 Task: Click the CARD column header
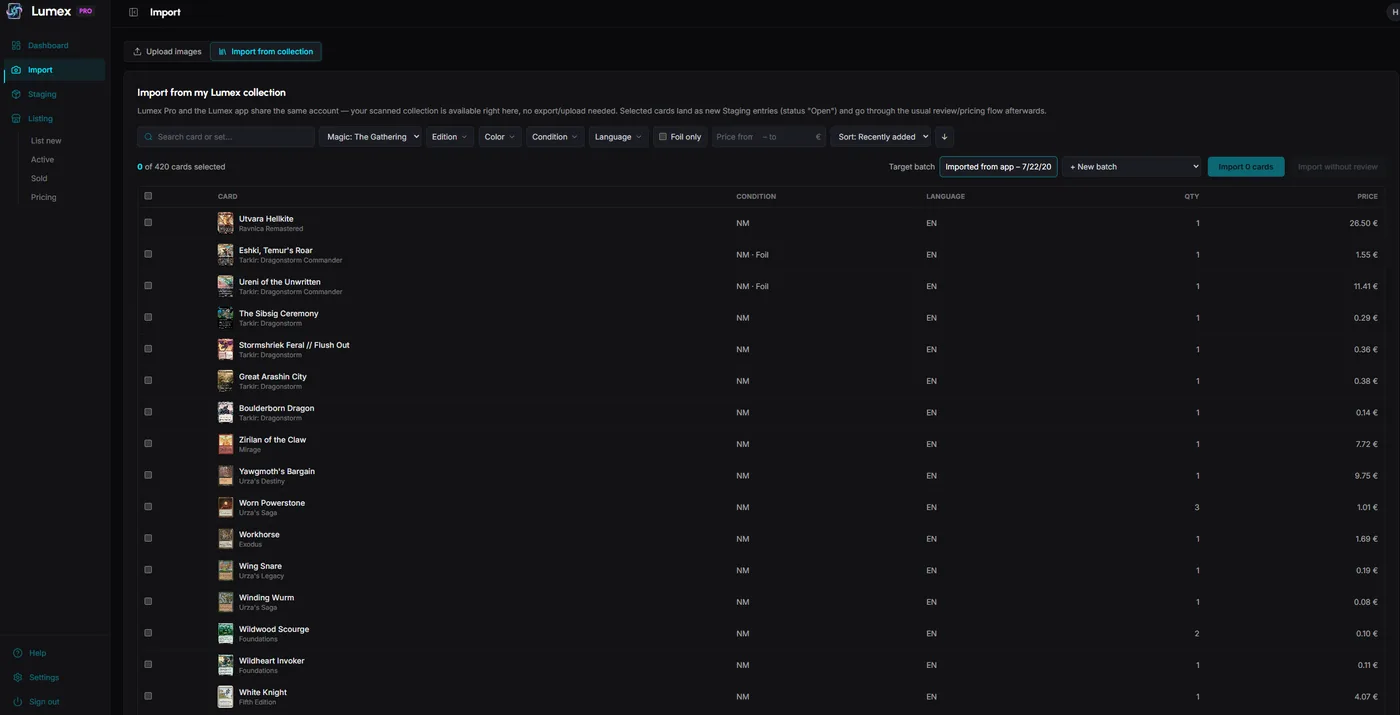click(x=227, y=196)
